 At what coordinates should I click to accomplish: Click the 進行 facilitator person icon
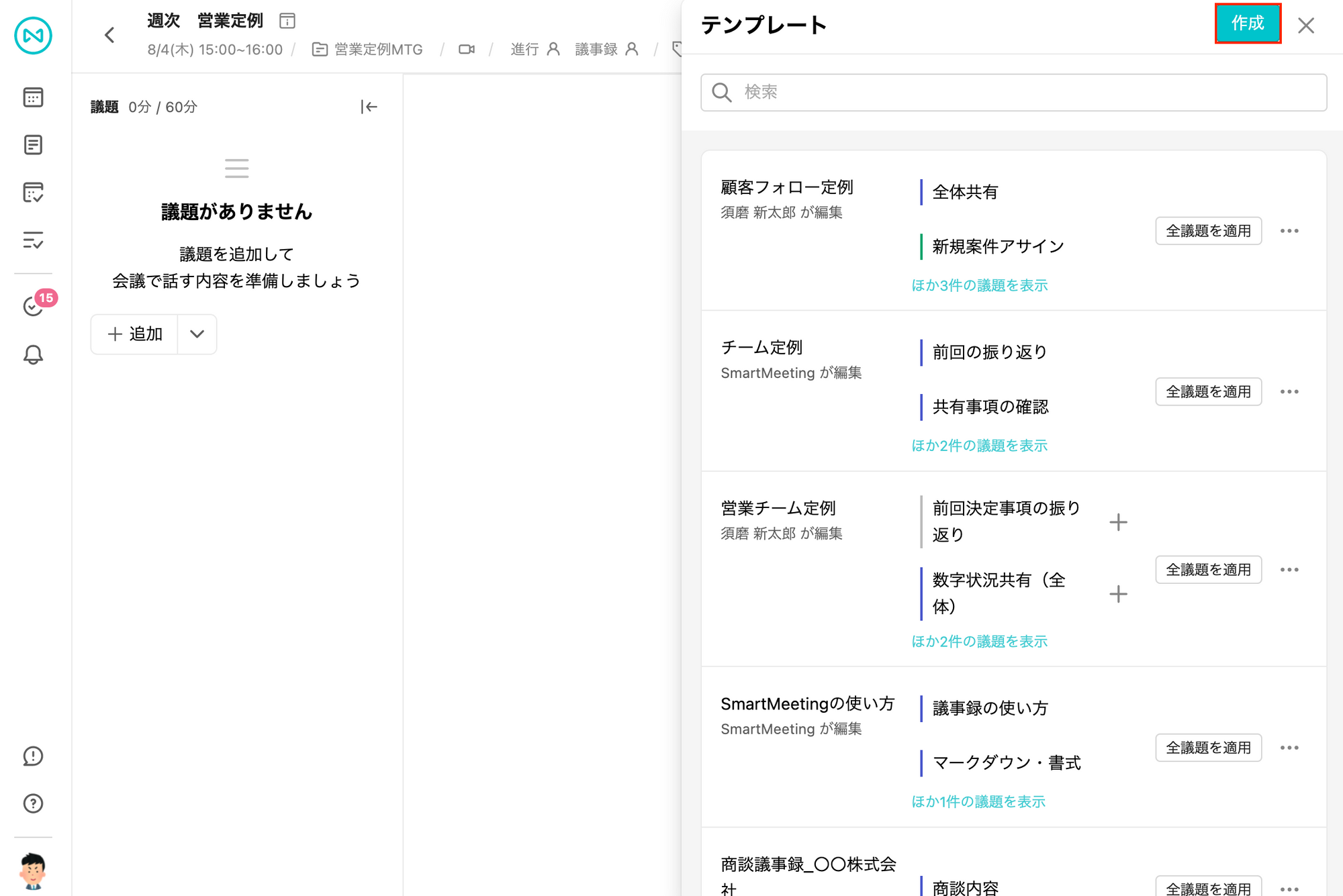553,49
